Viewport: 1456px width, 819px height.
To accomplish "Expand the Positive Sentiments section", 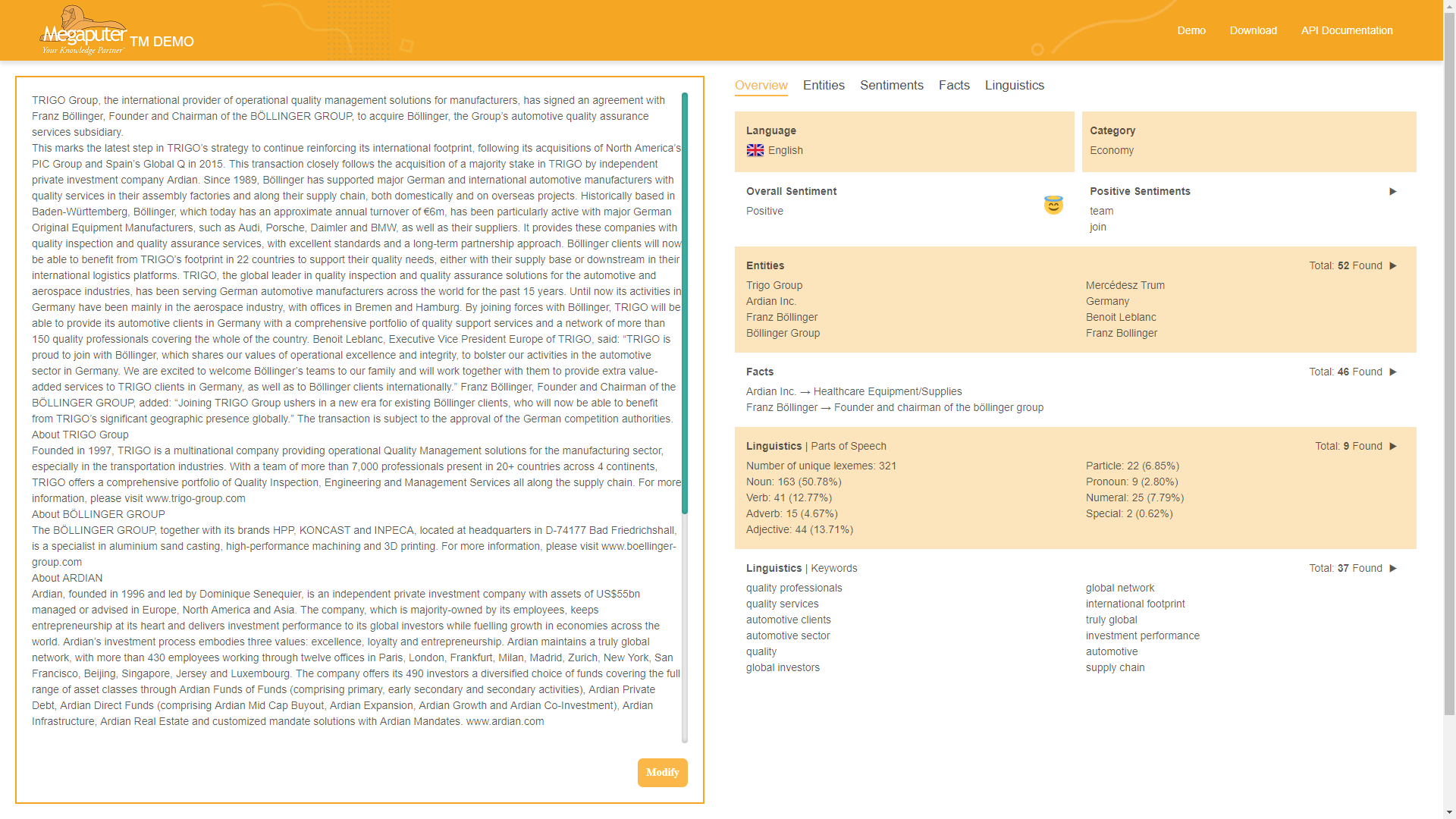I will (x=1392, y=192).
